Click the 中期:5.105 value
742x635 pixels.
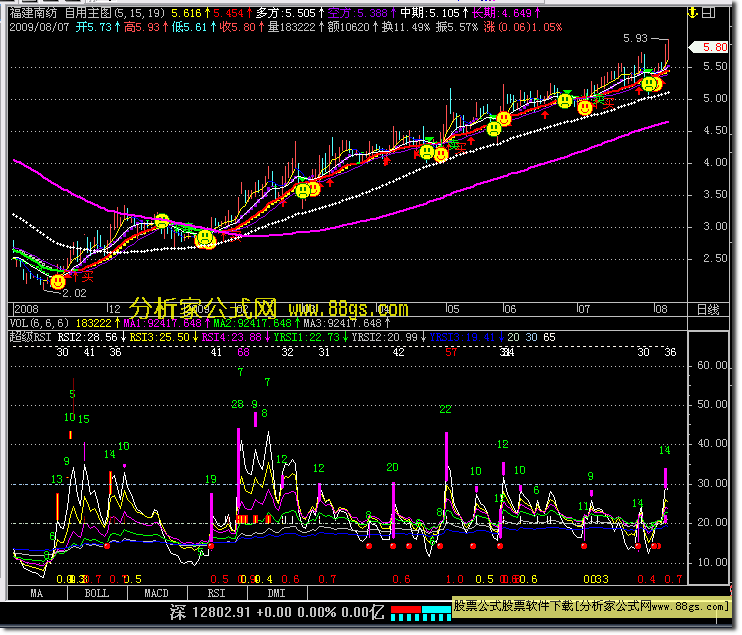click(x=433, y=13)
